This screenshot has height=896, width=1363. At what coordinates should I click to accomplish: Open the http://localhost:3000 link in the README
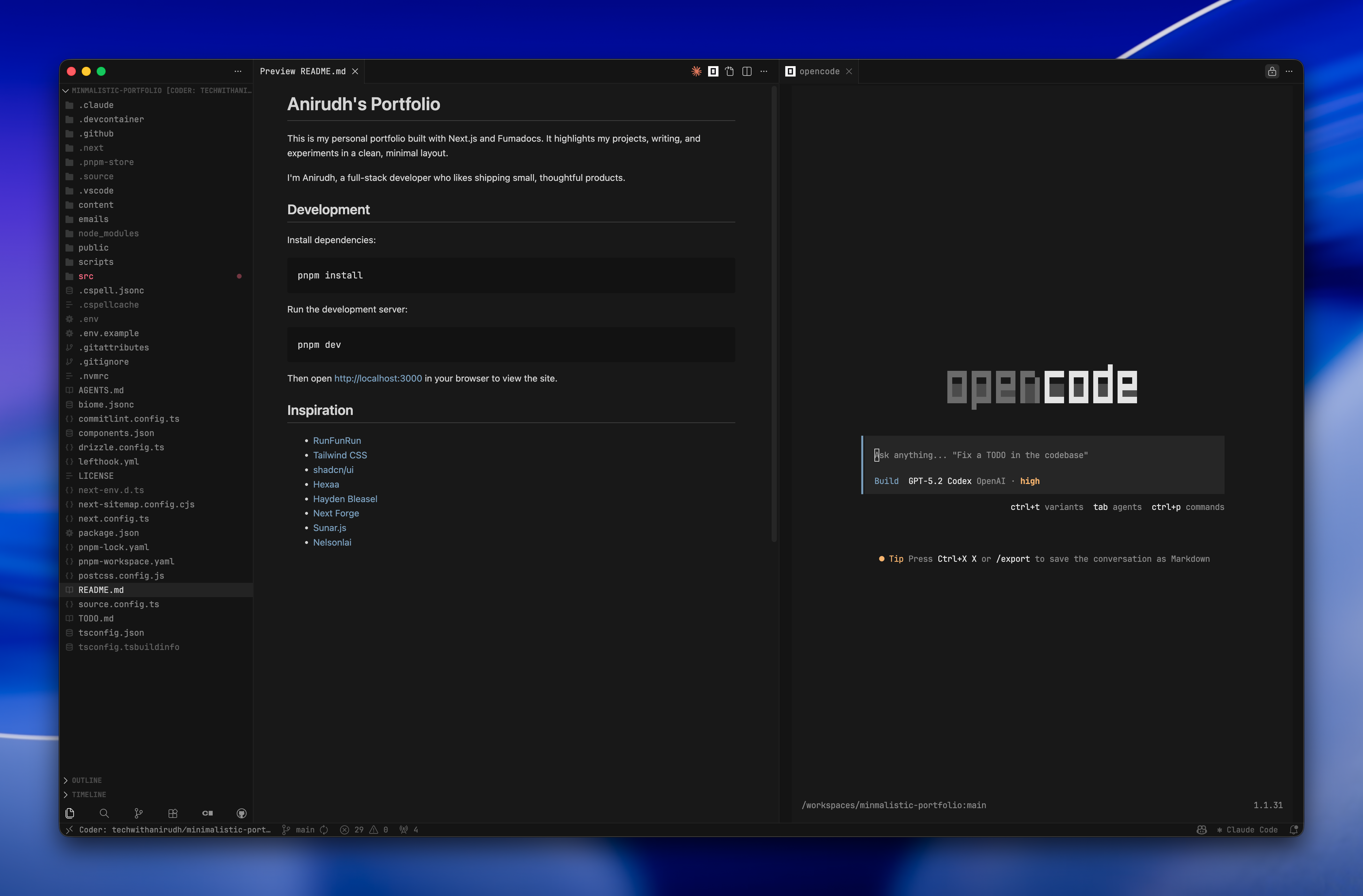click(377, 378)
